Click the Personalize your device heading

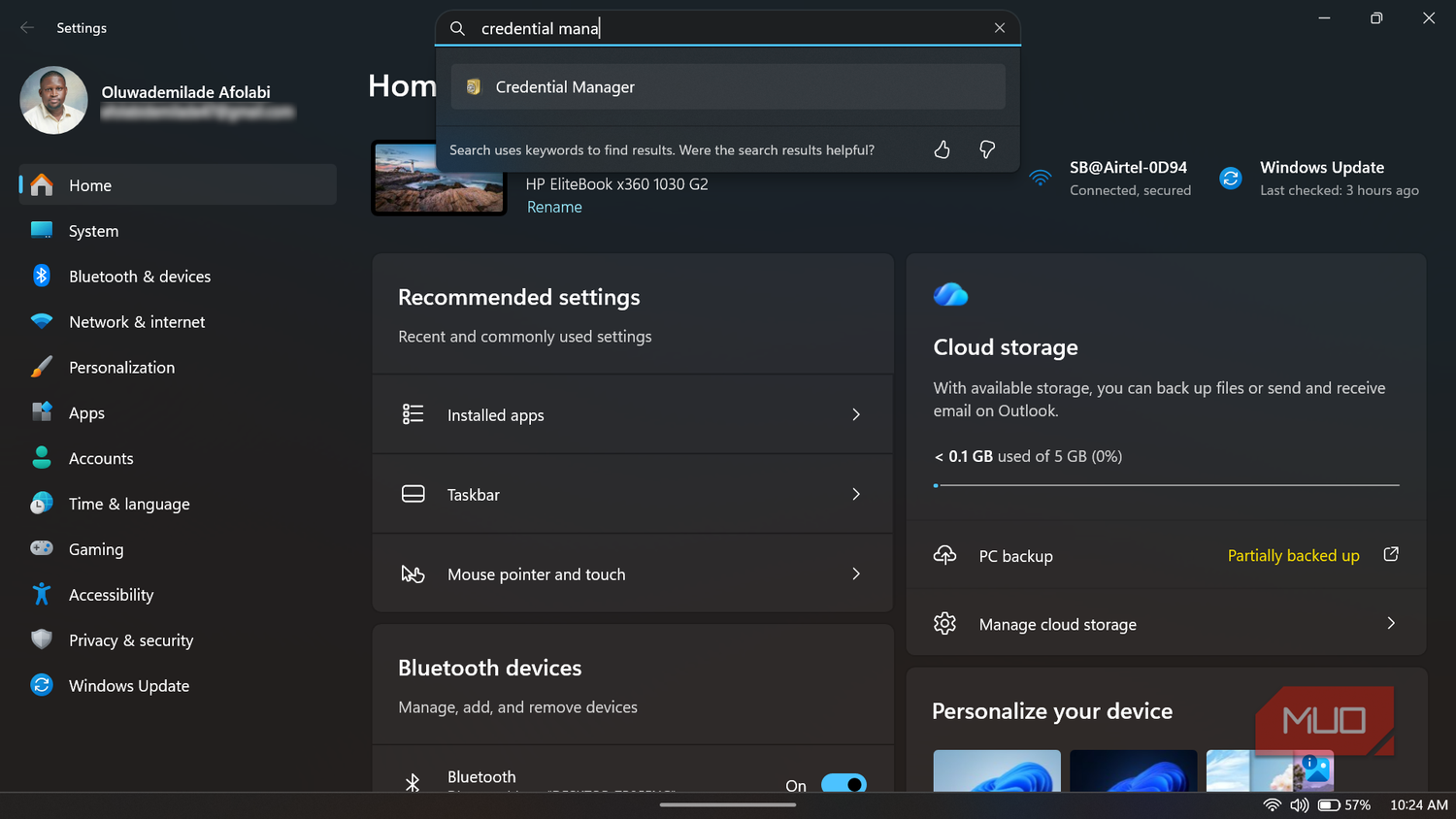click(x=1052, y=711)
